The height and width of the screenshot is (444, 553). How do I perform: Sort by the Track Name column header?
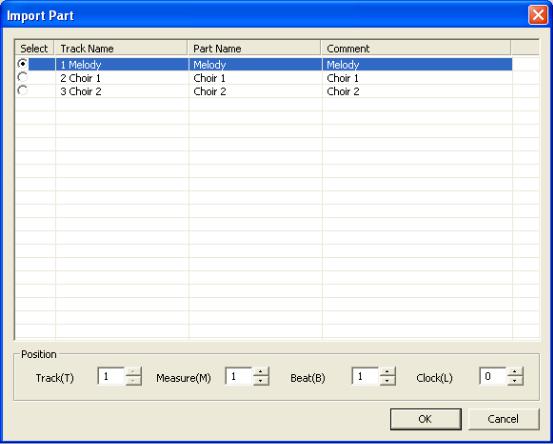[x=121, y=48]
